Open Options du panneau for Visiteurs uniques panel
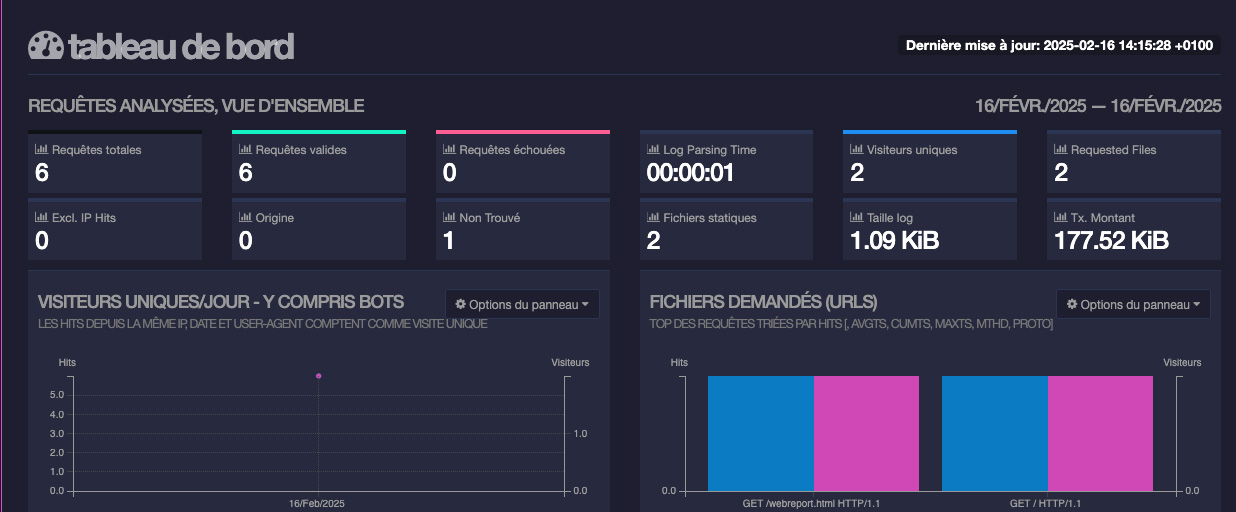The height and width of the screenshot is (512, 1236). pos(521,304)
